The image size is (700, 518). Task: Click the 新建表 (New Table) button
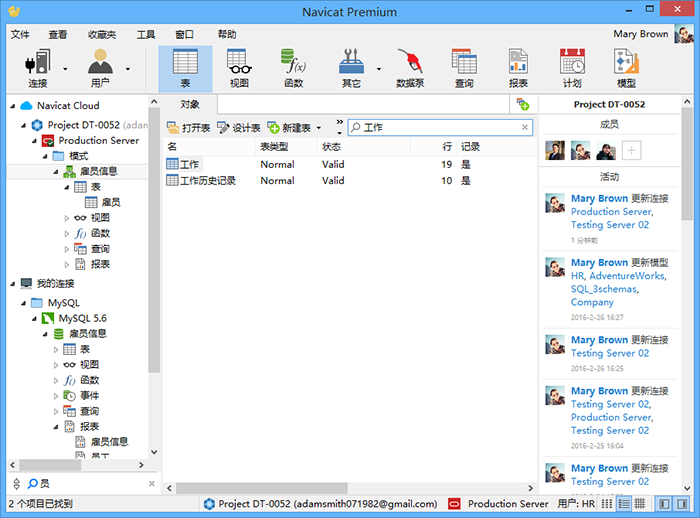pyautogui.click(x=289, y=128)
